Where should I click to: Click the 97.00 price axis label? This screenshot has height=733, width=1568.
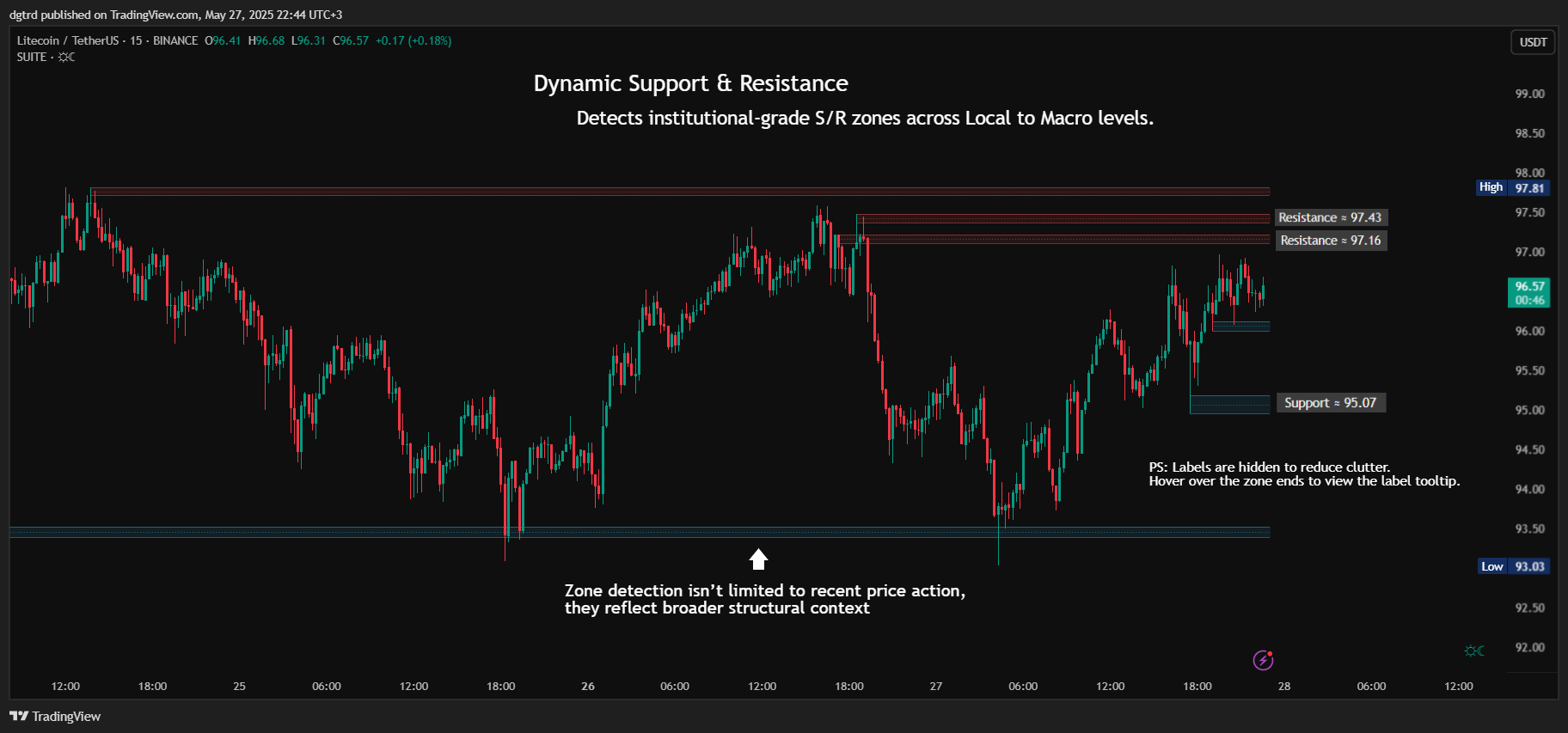pos(1529,252)
